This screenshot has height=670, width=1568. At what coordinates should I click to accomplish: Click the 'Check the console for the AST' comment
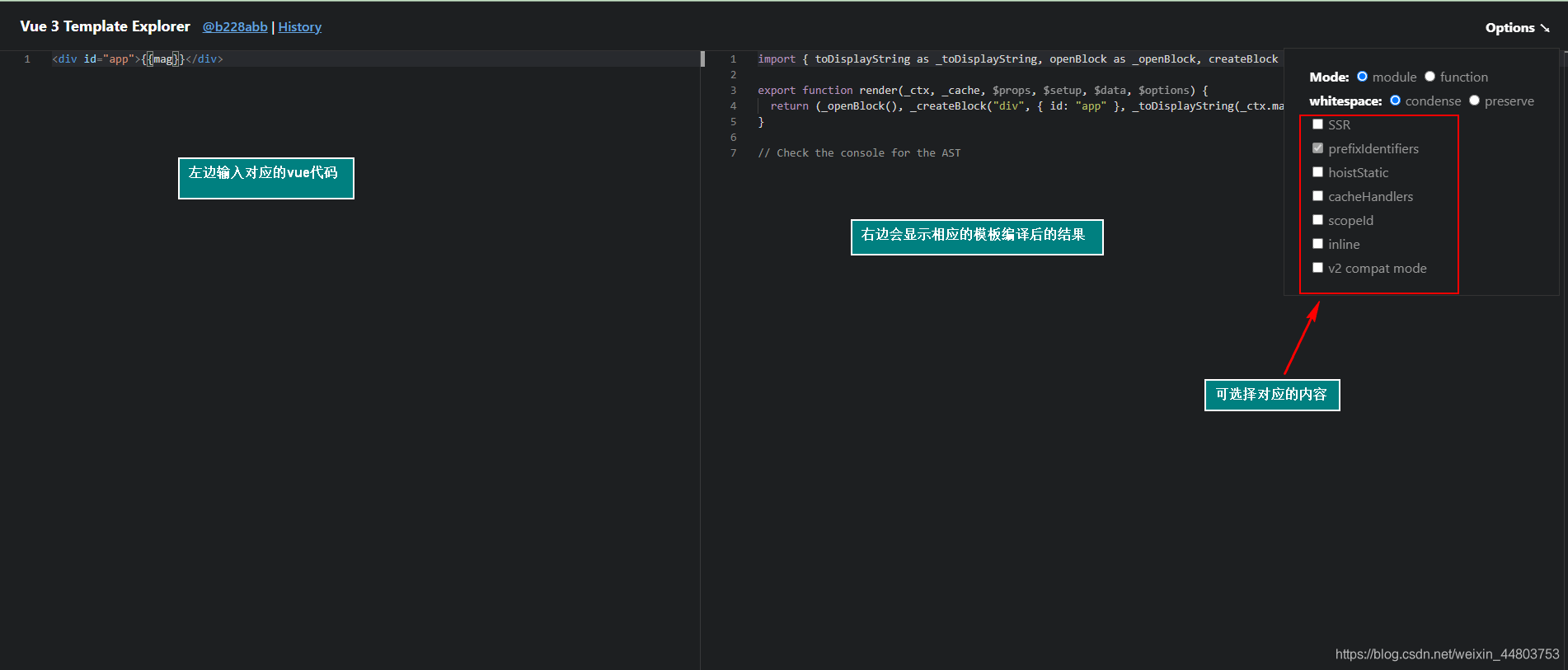tap(859, 153)
